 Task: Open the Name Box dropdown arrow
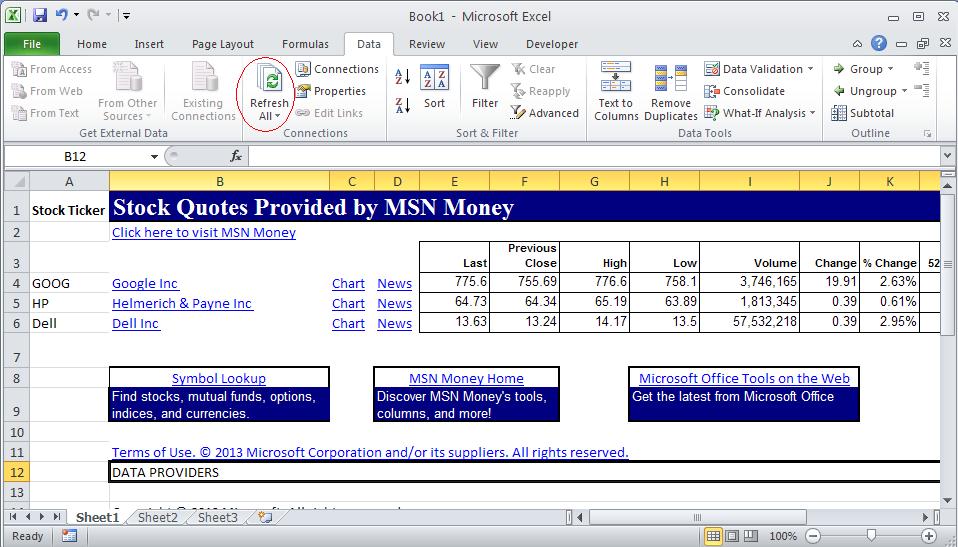(x=154, y=157)
